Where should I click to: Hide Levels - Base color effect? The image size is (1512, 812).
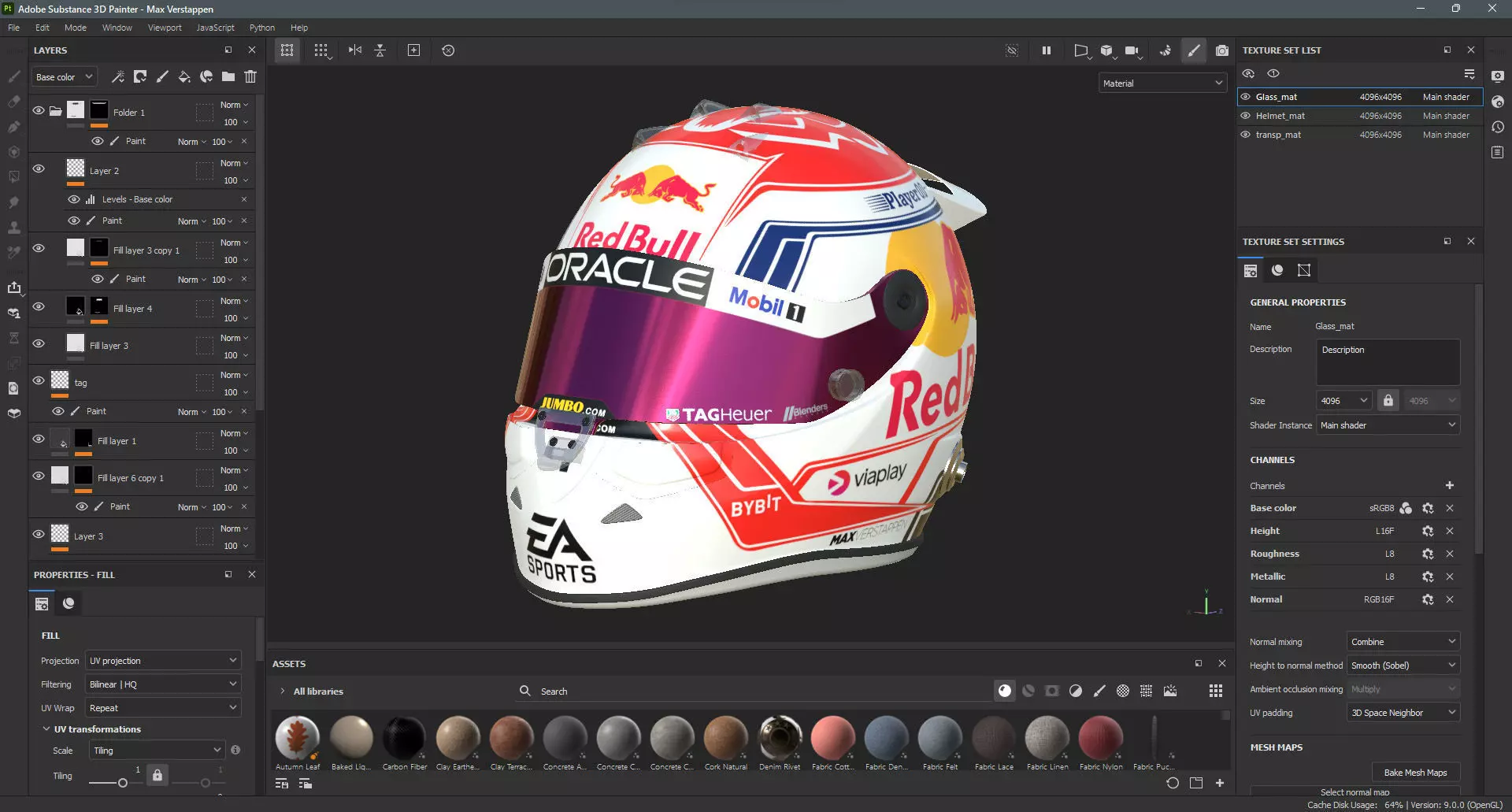click(74, 199)
